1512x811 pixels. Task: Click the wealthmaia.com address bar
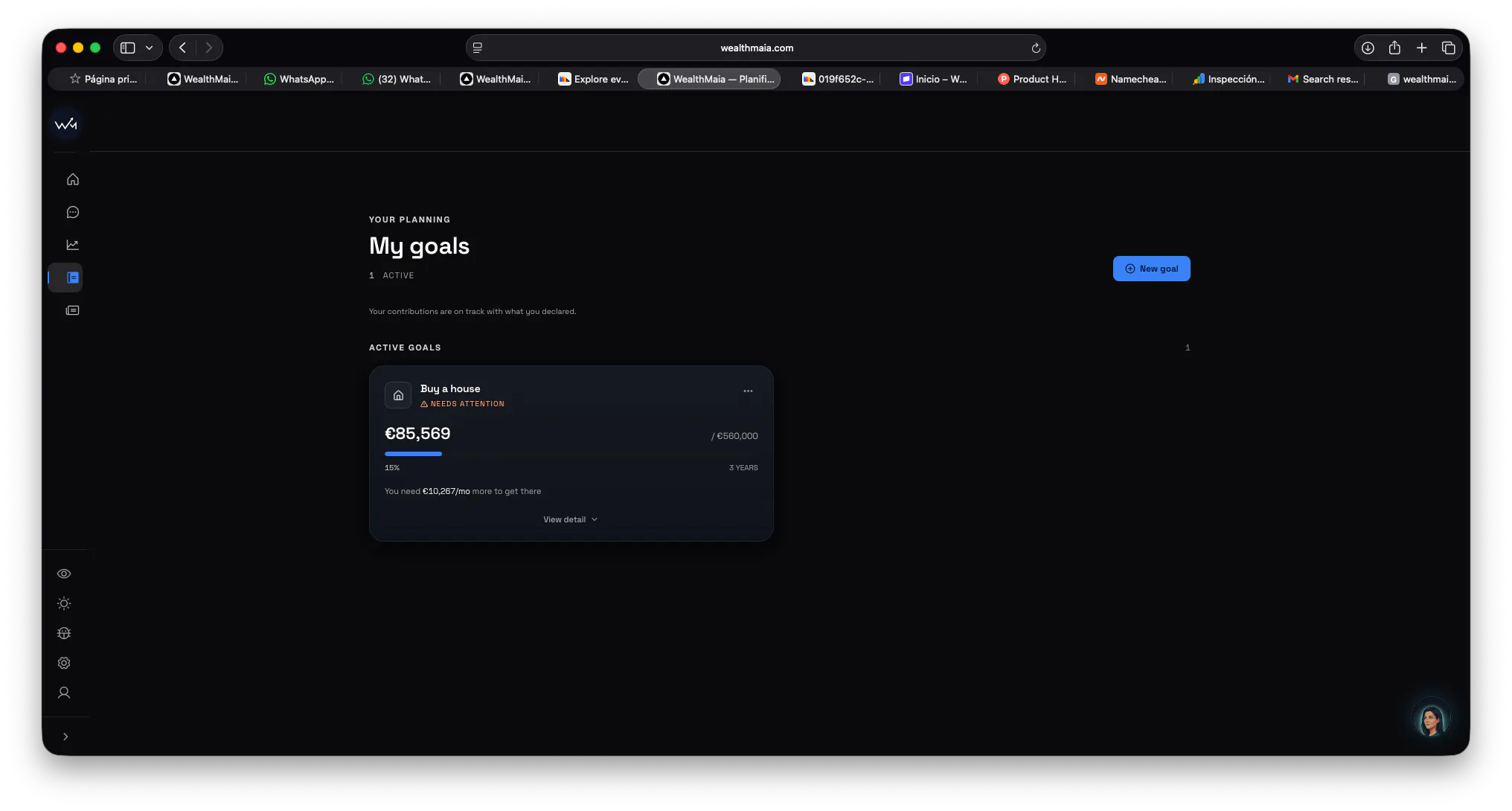pos(756,48)
